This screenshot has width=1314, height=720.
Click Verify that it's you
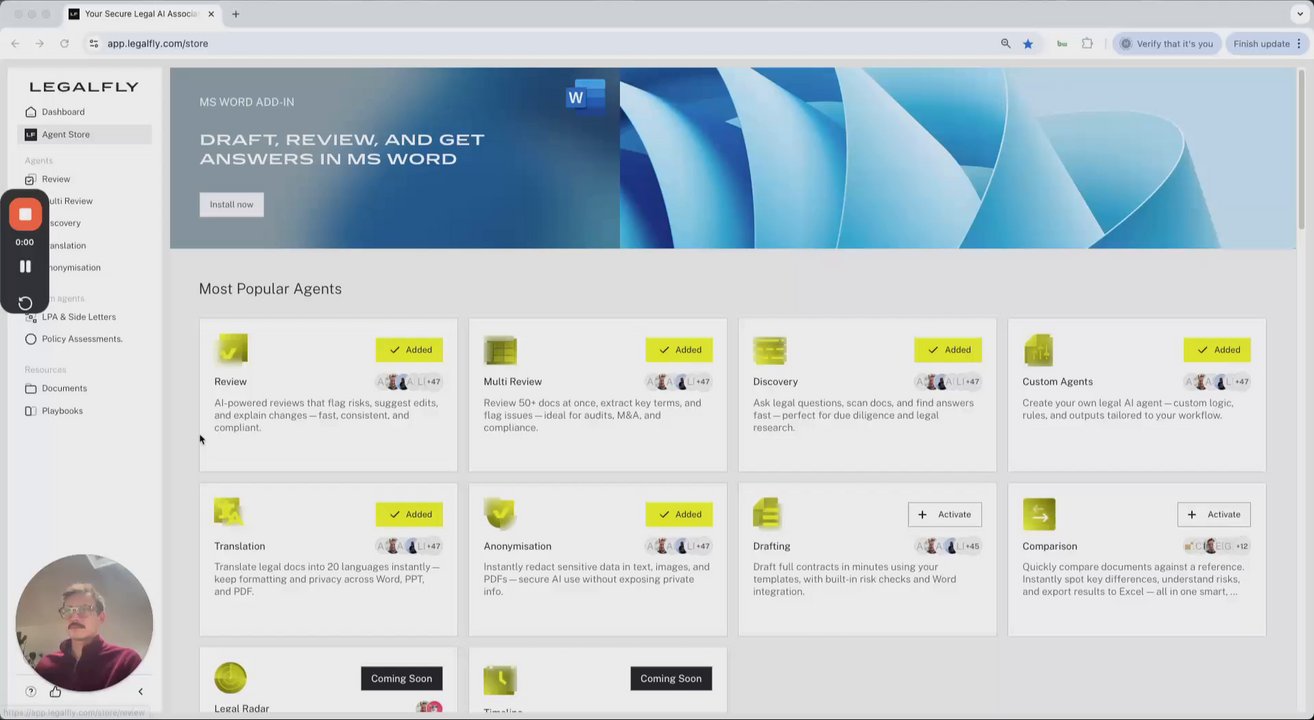point(1167,44)
